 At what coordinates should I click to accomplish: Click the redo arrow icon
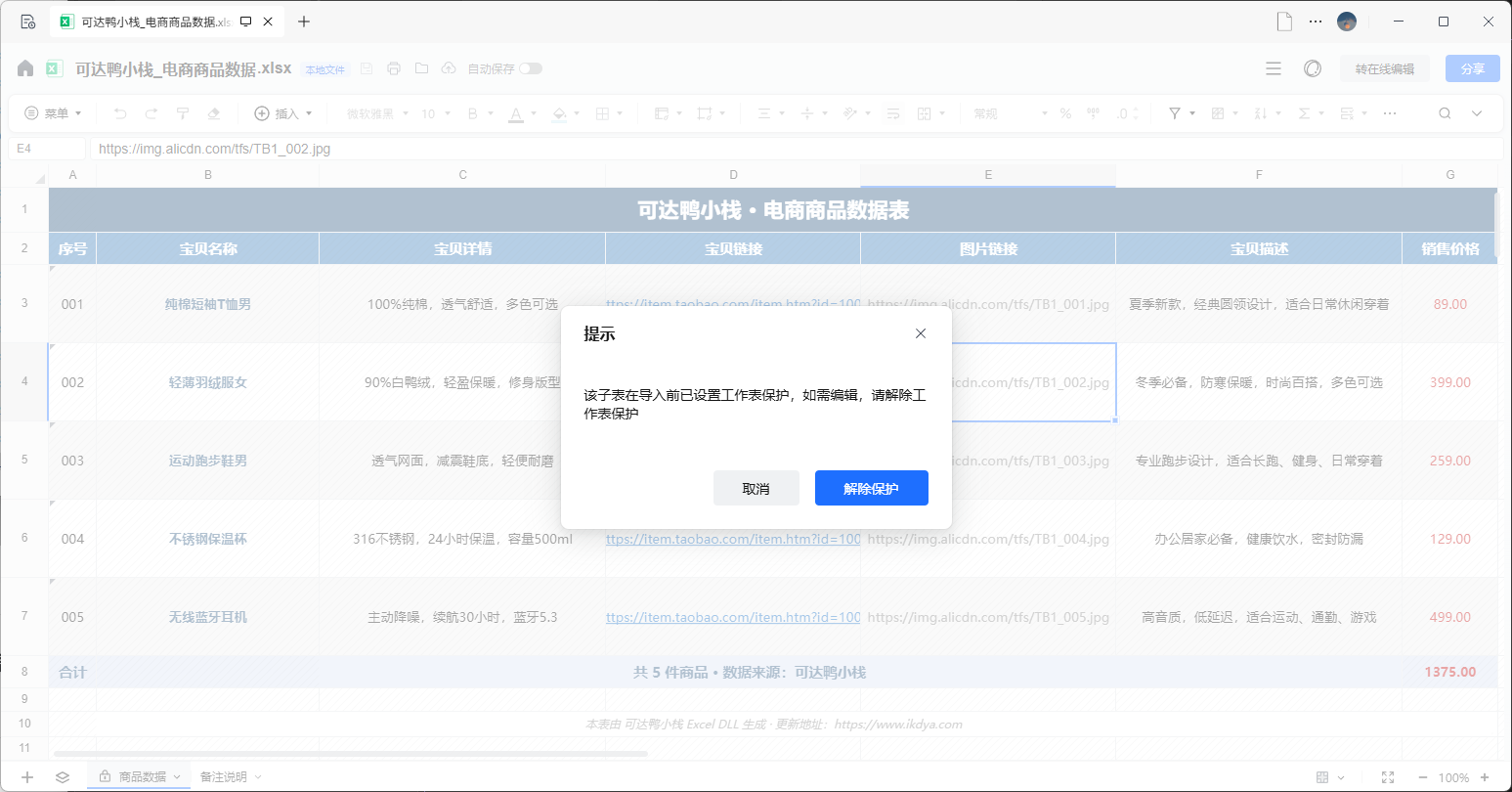pos(151,113)
